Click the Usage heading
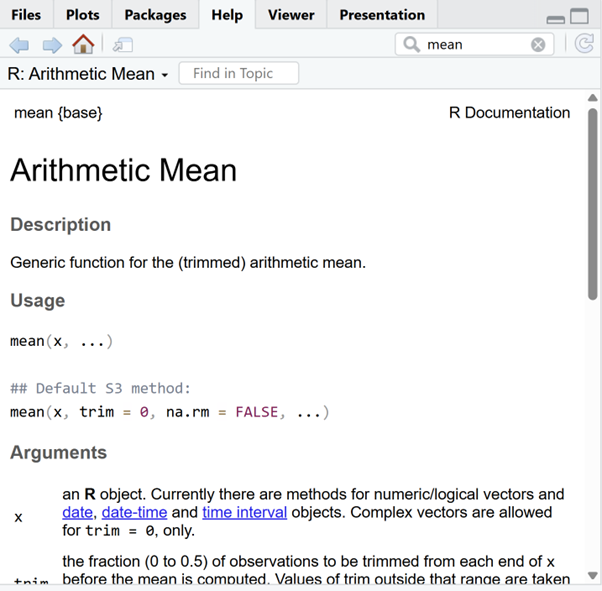602x591 pixels. 38,300
